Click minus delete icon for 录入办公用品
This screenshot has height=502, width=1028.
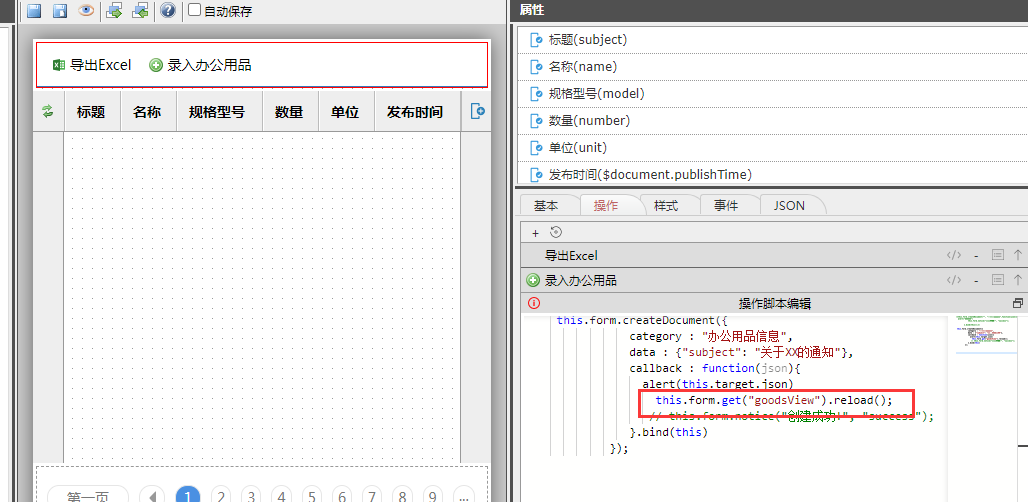tap(976, 280)
